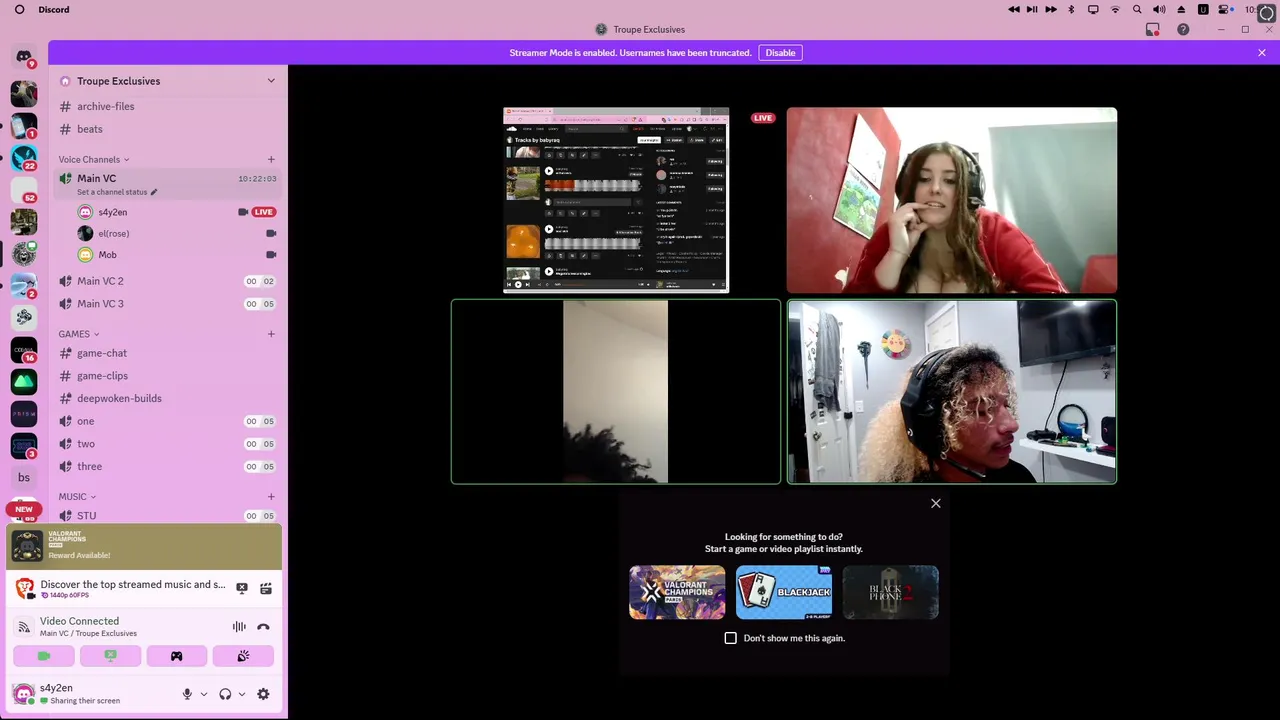1280x720 pixels.
Task: Open the stream clips clapperboard icon
Action: 266,589
